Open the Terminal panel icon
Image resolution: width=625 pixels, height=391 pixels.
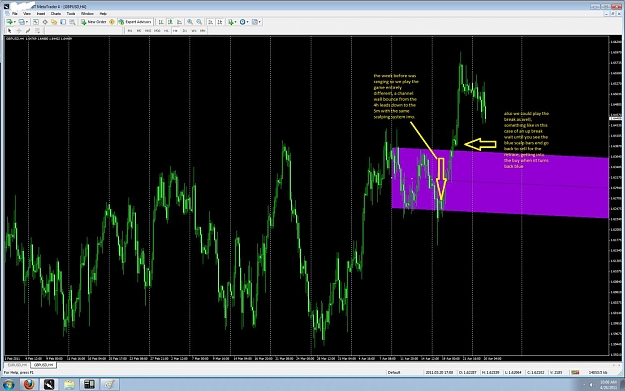click(x=63, y=22)
